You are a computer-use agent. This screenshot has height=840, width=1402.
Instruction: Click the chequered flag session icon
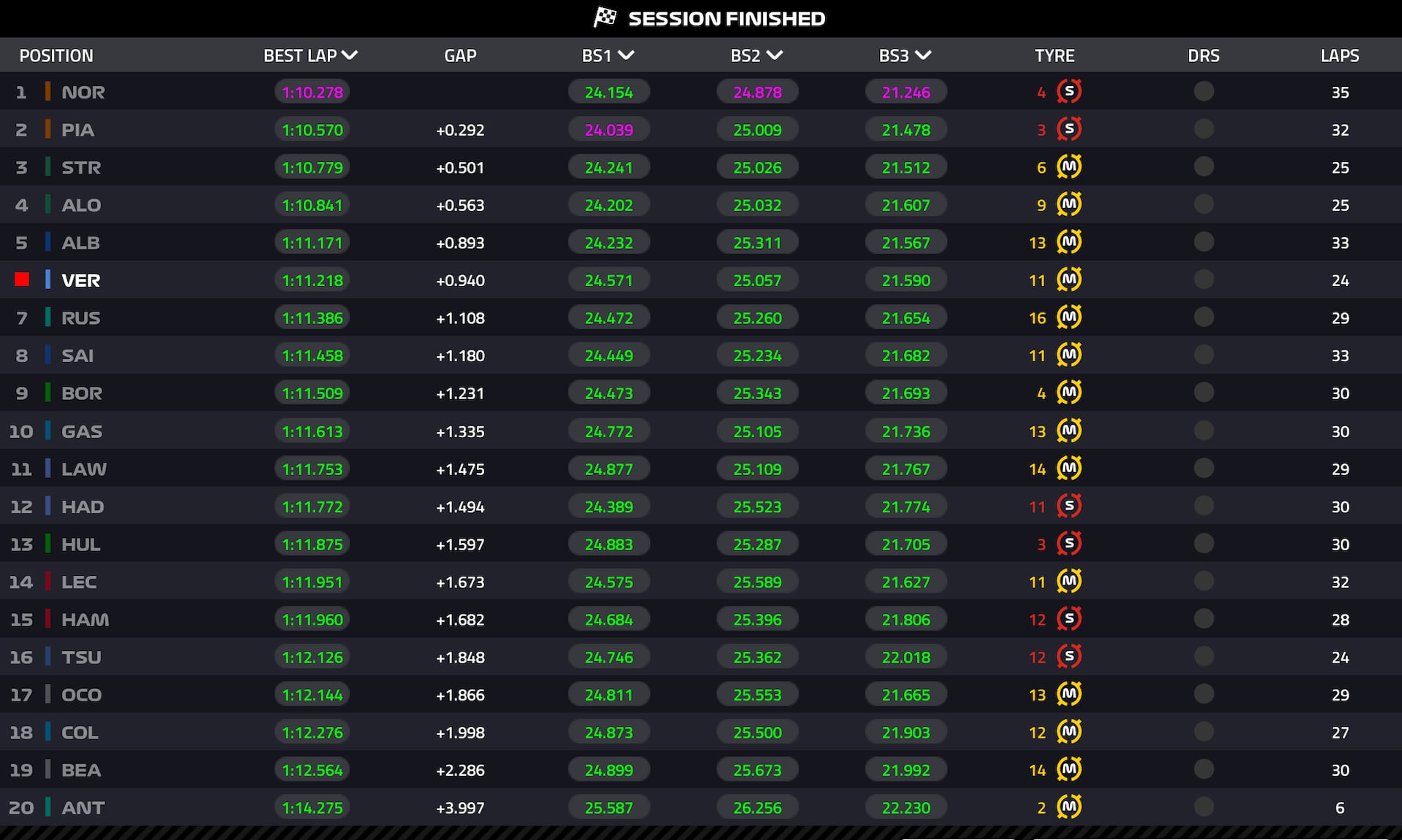pyautogui.click(x=605, y=18)
